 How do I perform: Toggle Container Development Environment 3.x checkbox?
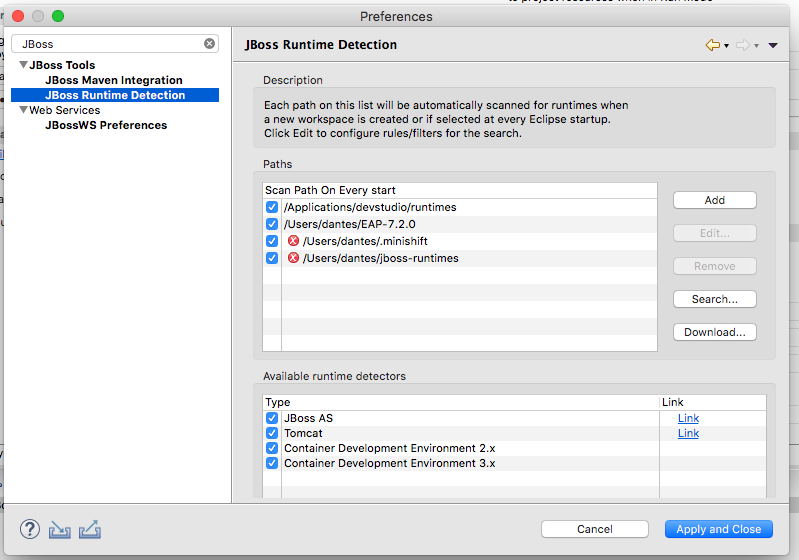tap(272, 463)
